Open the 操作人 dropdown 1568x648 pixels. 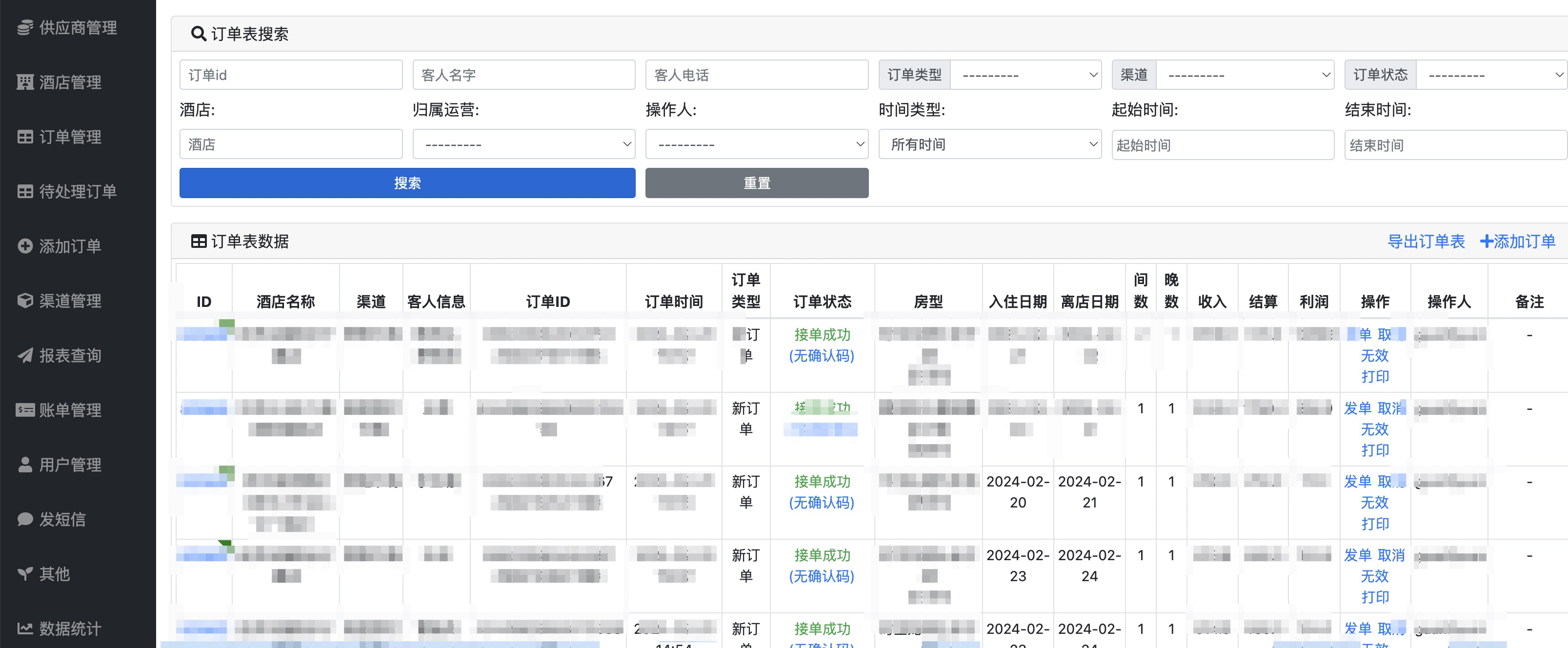click(x=757, y=144)
